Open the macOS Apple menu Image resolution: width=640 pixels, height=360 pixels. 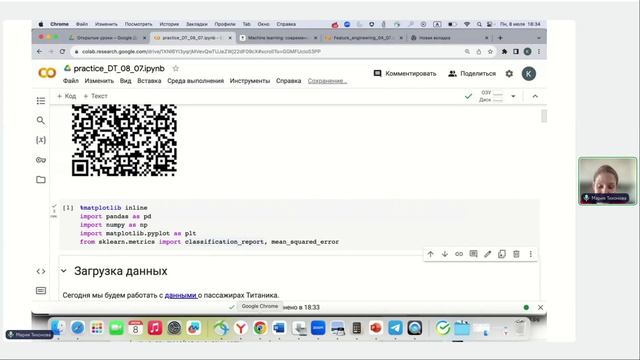point(41,24)
